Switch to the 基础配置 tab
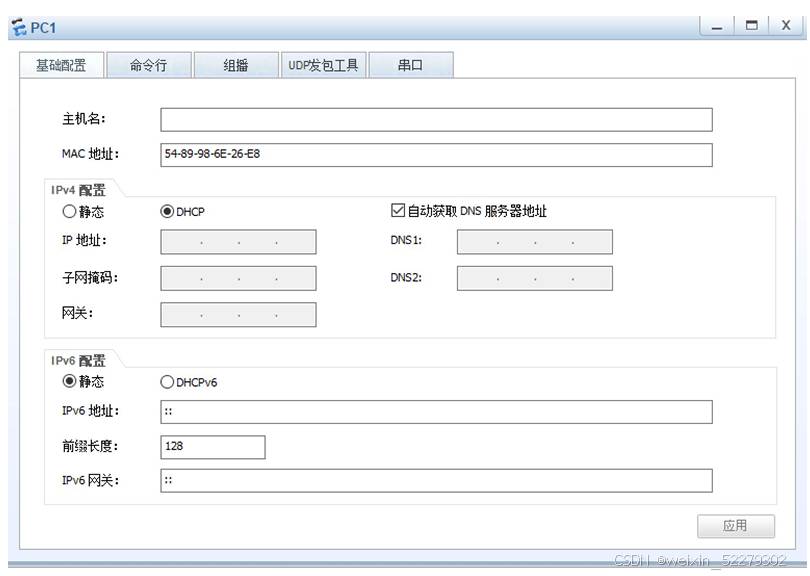 click(61, 65)
